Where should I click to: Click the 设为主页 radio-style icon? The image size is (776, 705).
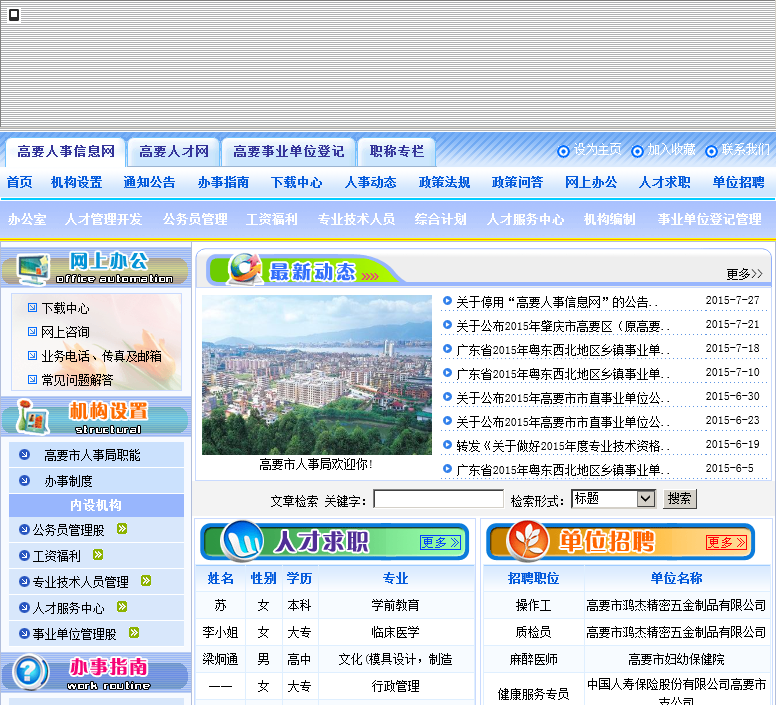[x=563, y=151]
